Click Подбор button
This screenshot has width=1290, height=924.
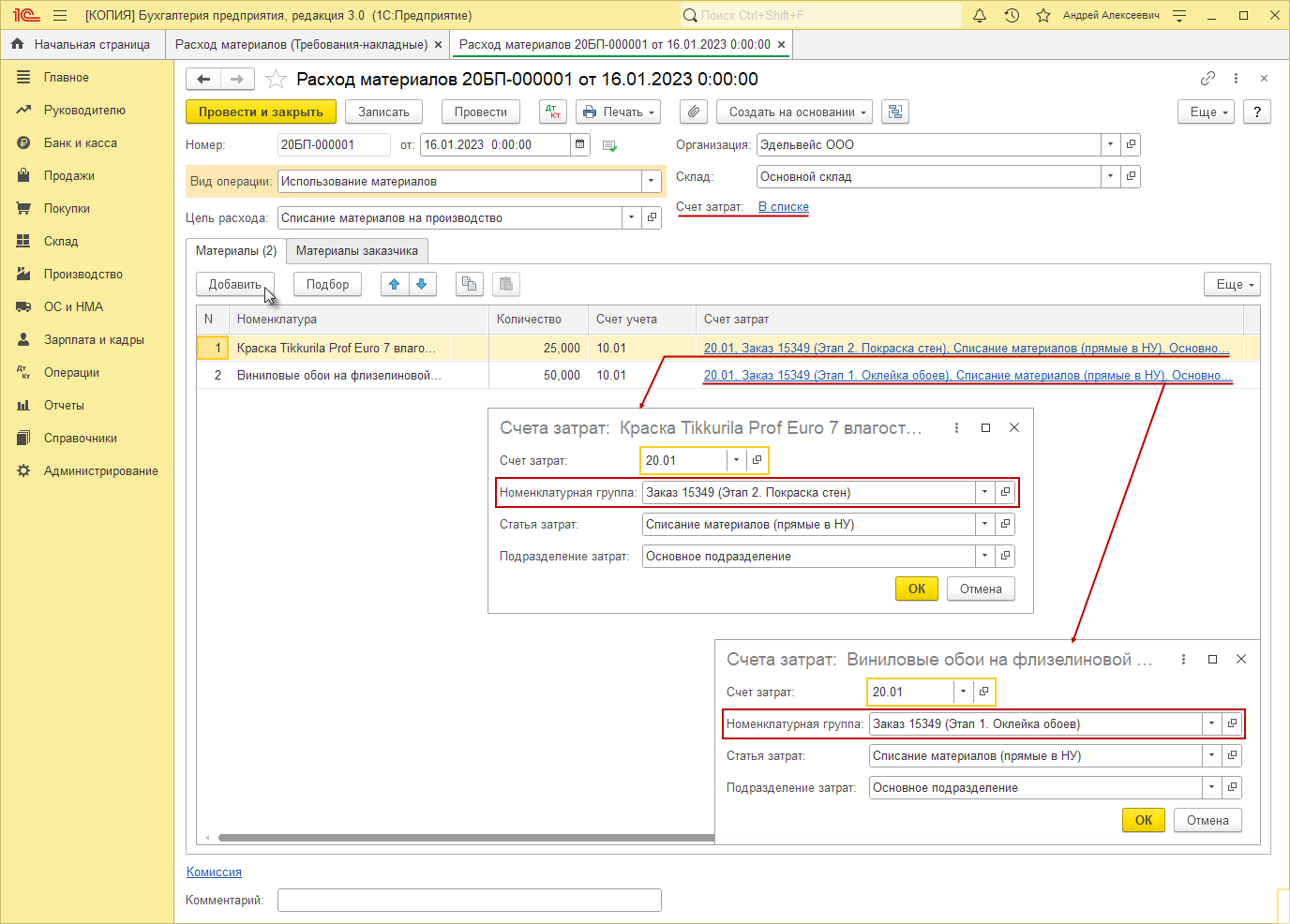327,284
